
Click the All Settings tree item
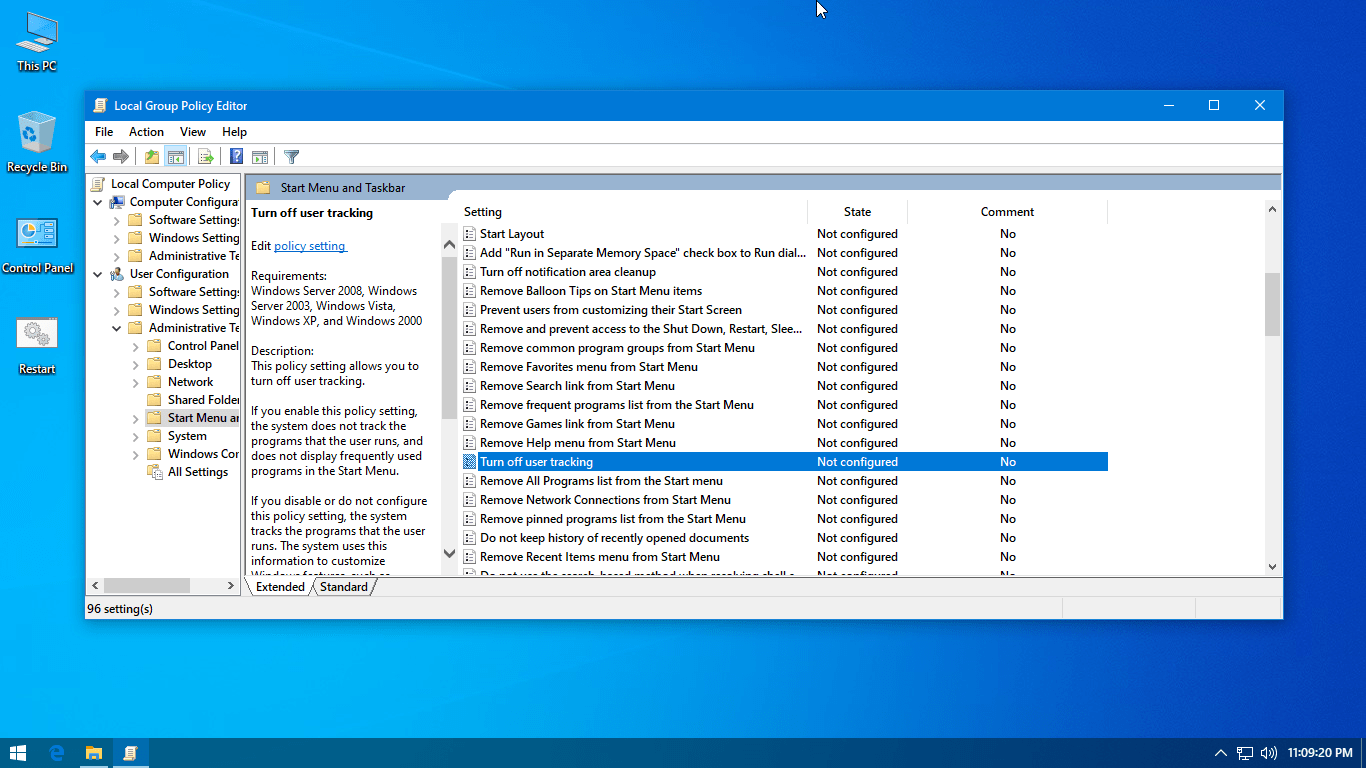click(x=196, y=471)
